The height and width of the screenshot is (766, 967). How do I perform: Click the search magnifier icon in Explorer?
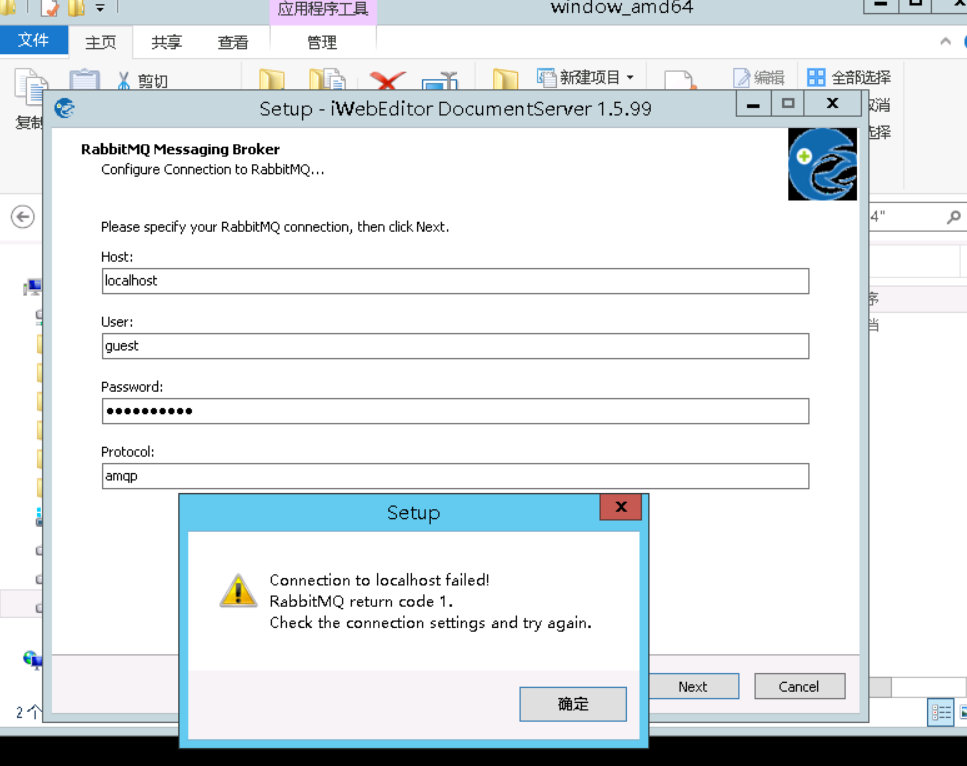953,217
